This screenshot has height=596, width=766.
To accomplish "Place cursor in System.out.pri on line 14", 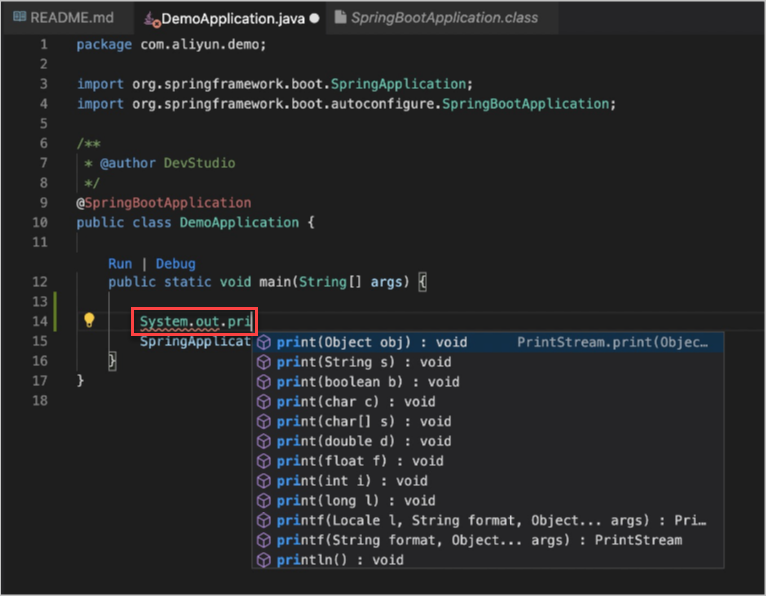I will [x=195, y=322].
